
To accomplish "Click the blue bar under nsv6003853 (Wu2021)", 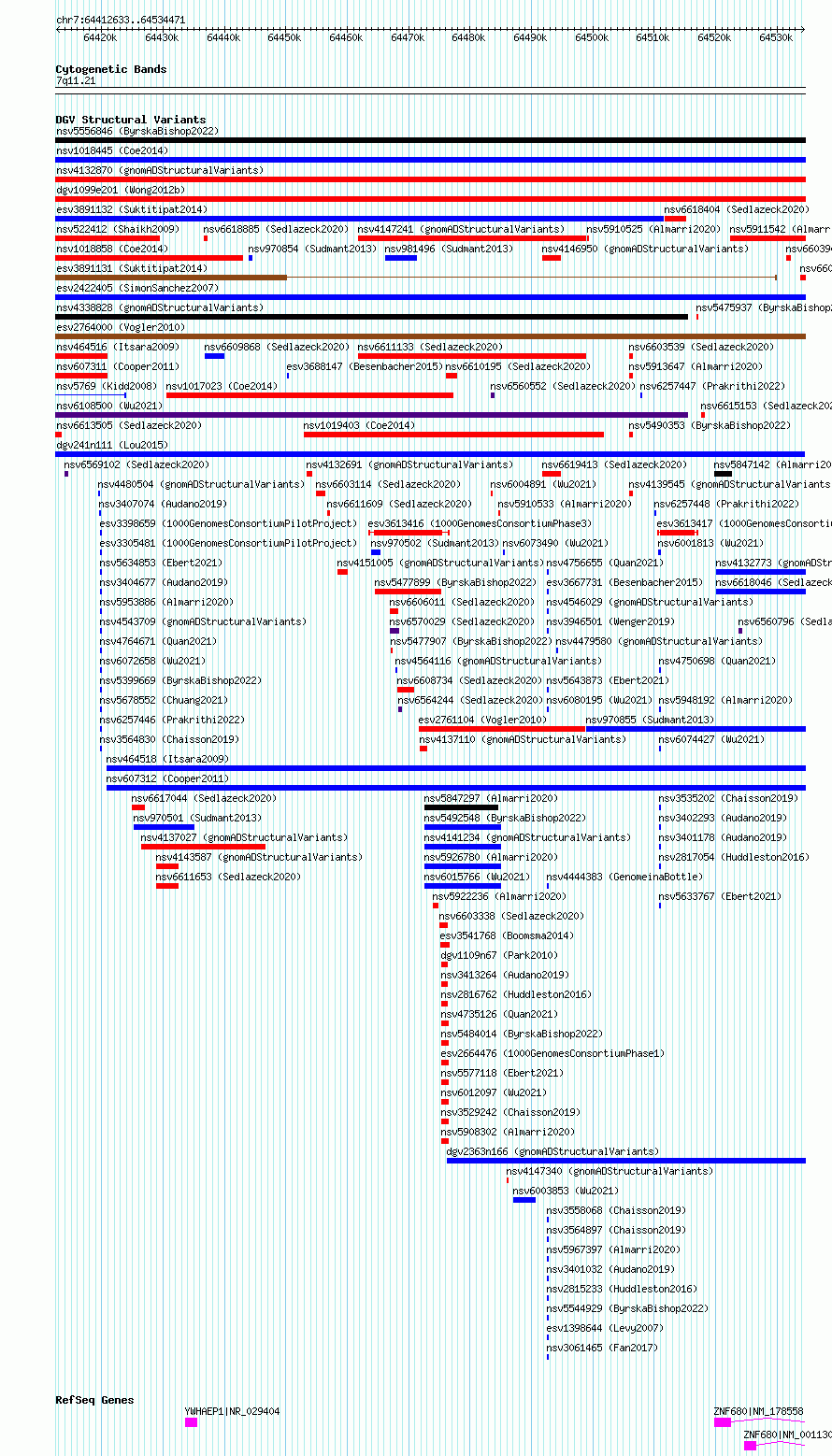I will tap(524, 1200).
